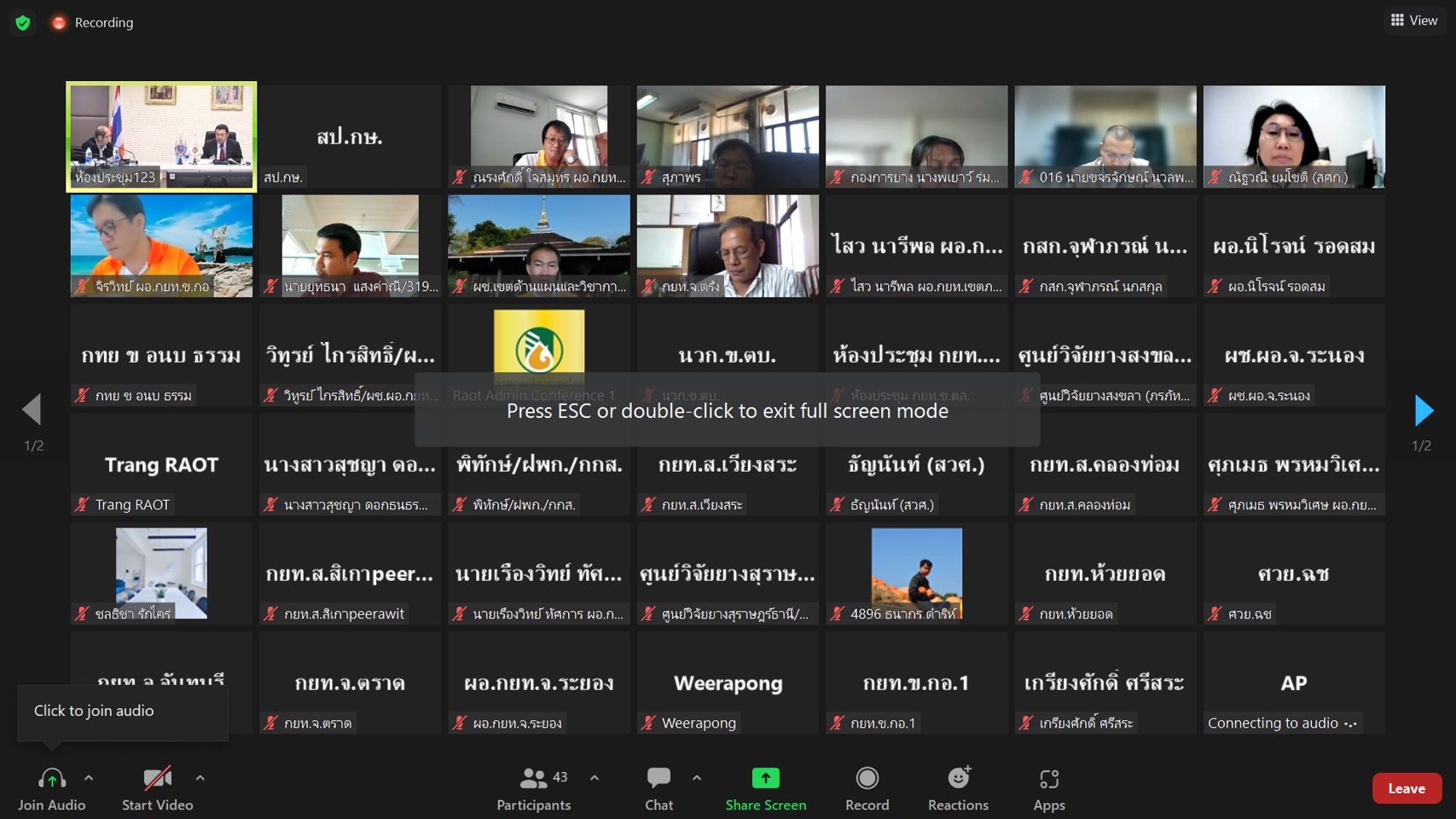Select the สุภาพร video tile
Image resolution: width=1456 pixels, height=819 pixels.
(728, 136)
